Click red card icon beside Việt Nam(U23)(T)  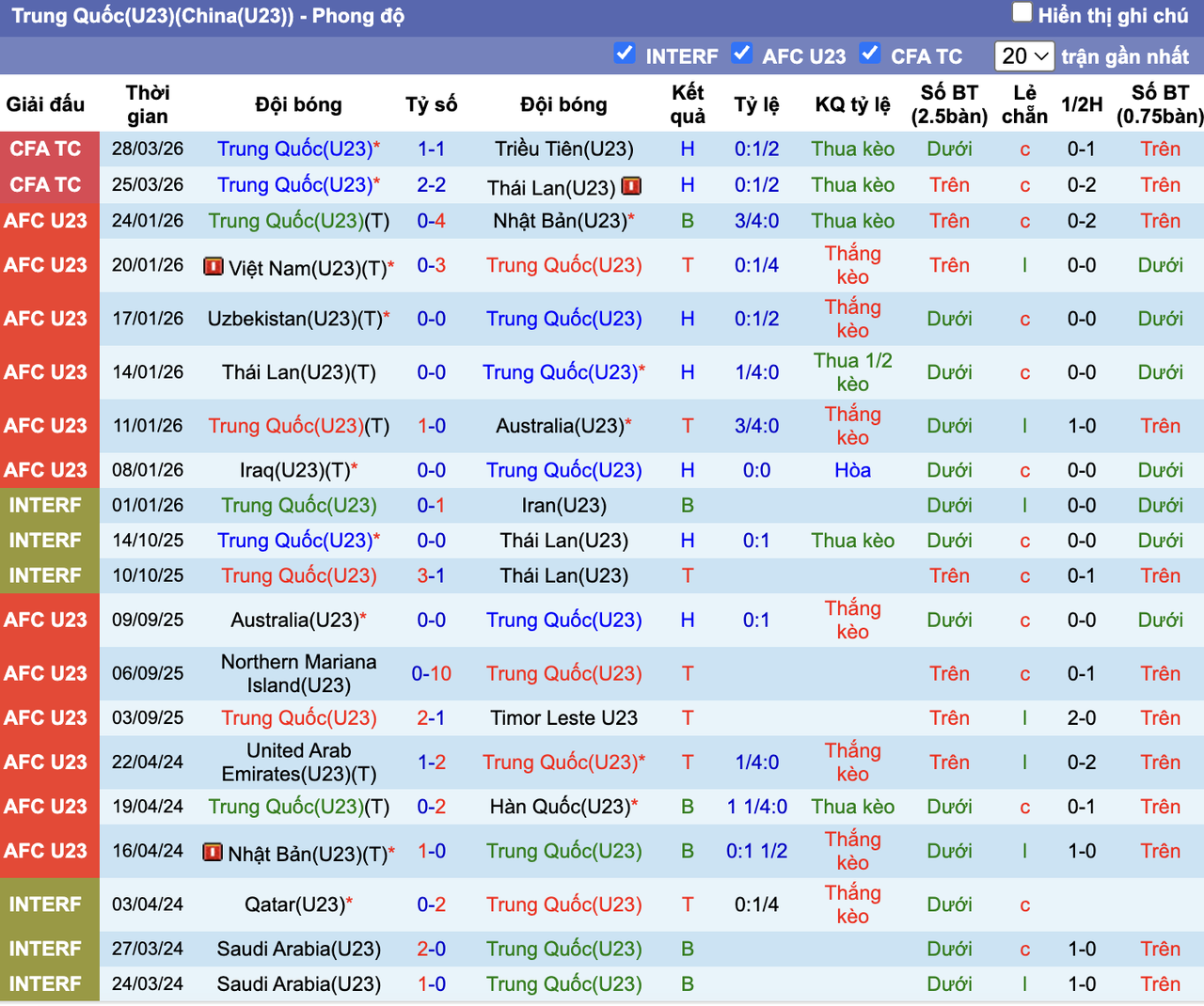[214, 267]
